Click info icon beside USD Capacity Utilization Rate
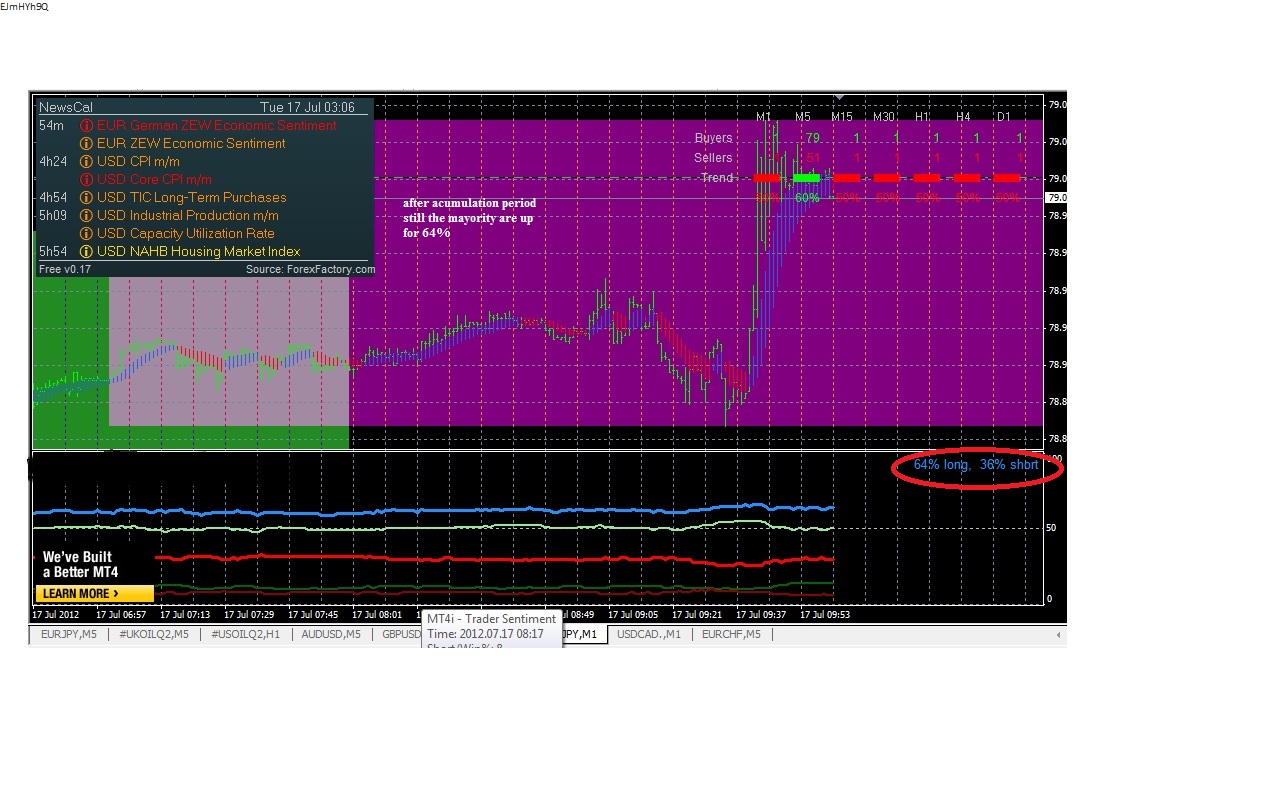The image size is (1280, 800). click(x=87, y=234)
